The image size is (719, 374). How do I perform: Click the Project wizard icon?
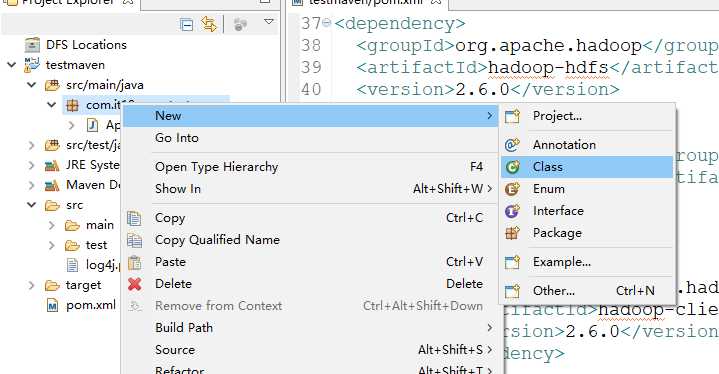[x=512, y=116]
